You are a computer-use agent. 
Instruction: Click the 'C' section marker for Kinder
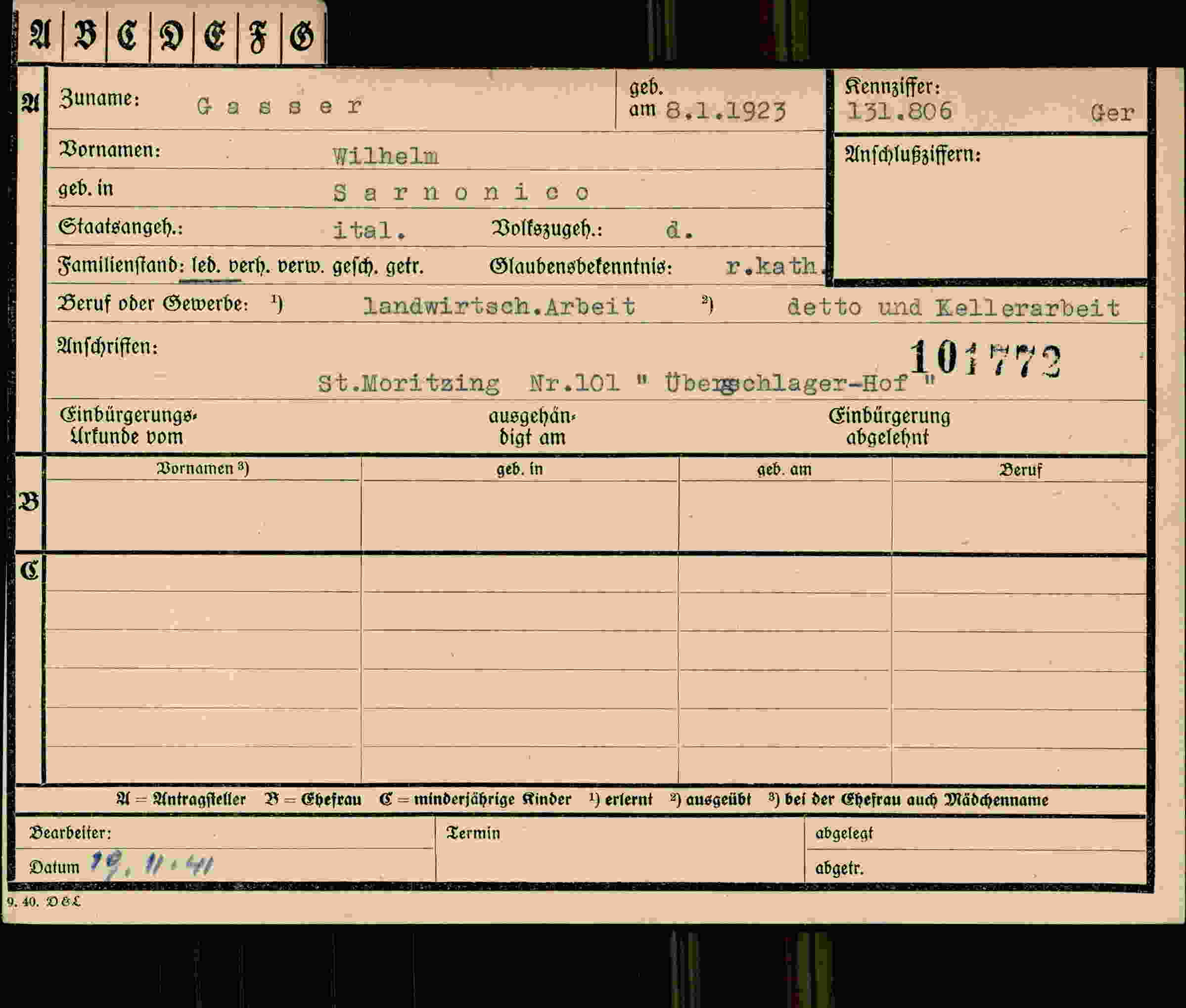(29, 570)
